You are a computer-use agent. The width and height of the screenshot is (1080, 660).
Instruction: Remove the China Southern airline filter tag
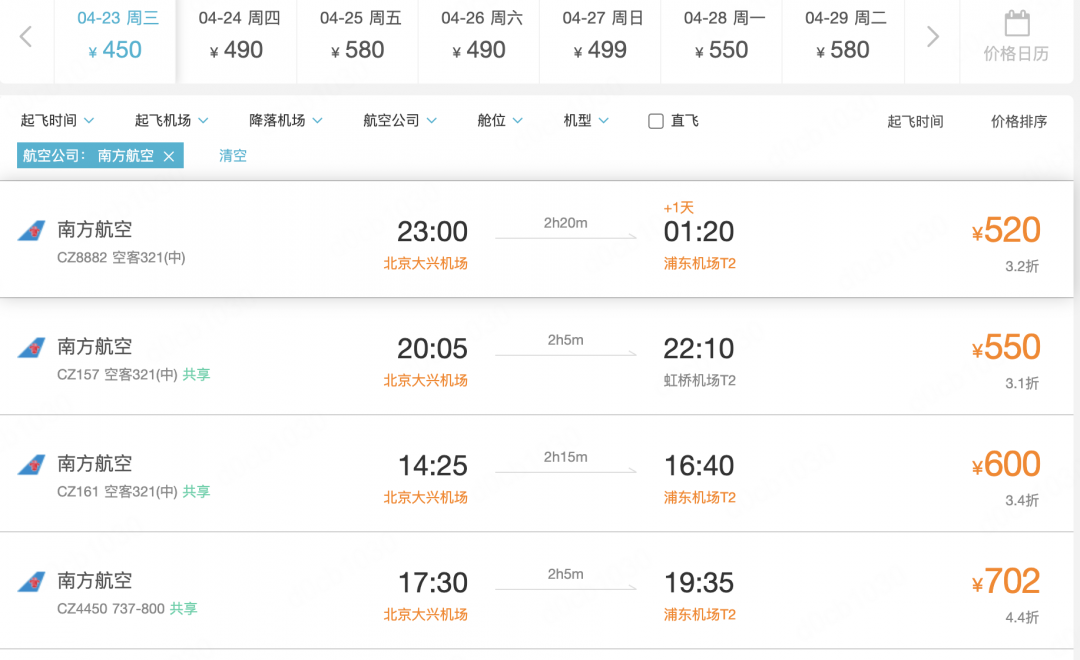169,156
